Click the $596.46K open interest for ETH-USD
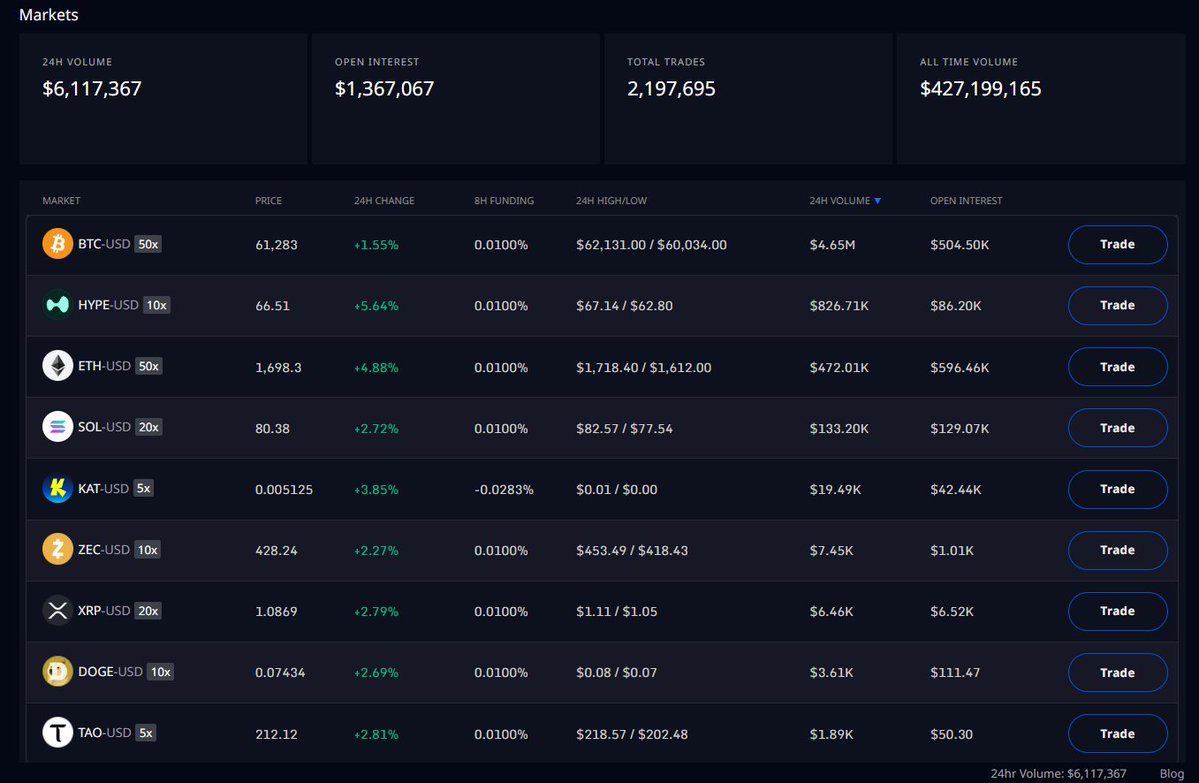 point(960,367)
